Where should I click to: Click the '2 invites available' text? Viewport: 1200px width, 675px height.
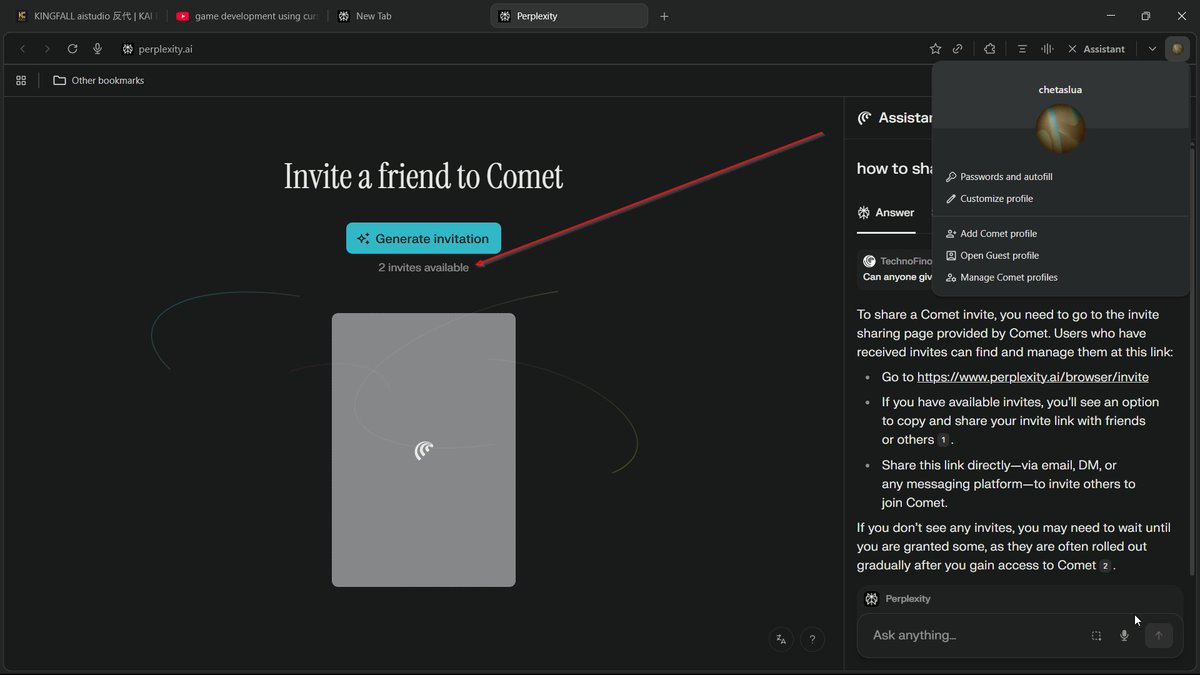(x=423, y=268)
